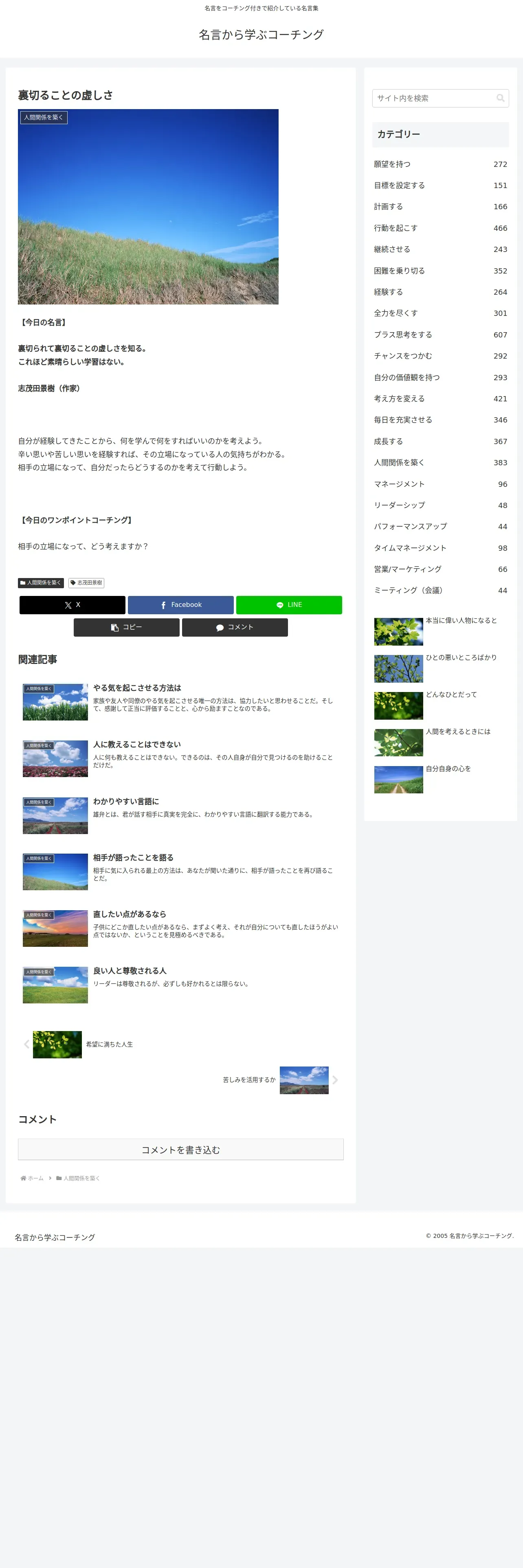The width and height of the screenshot is (523, 1568).
Task: Copy the page URL with コピー button
Action: (x=127, y=627)
